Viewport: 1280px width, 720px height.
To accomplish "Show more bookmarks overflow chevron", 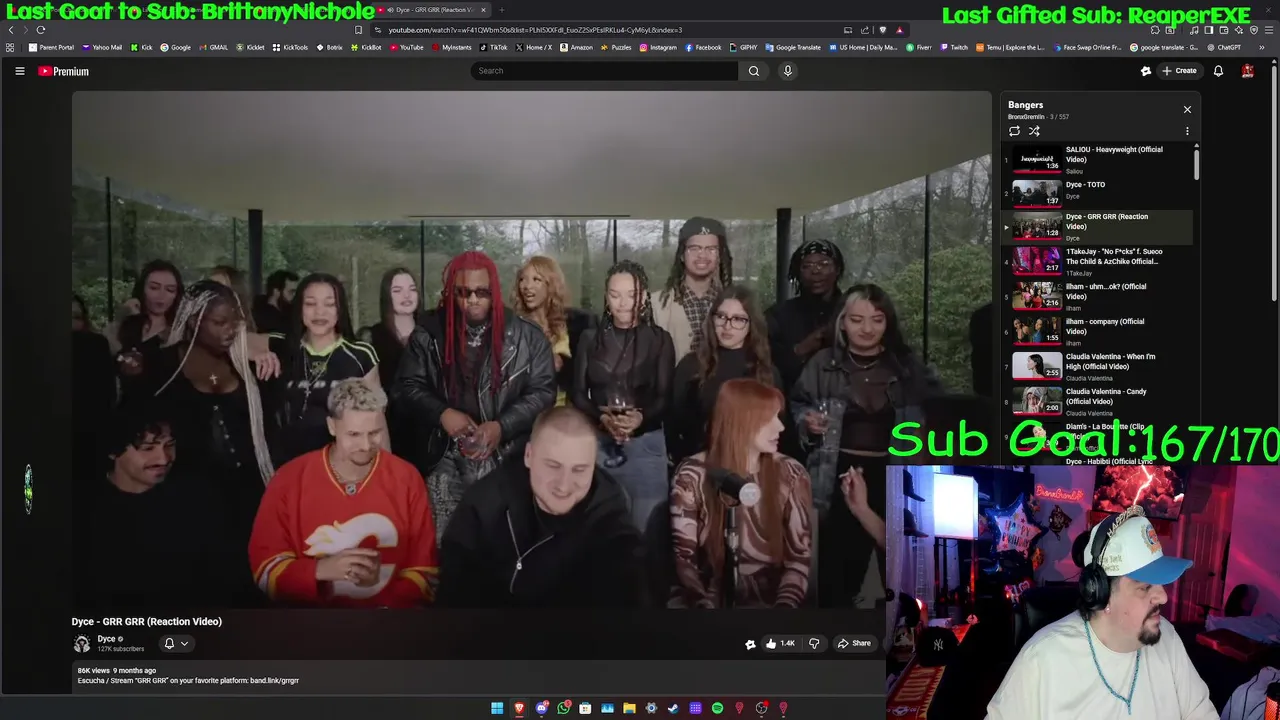I will pyautogui.click(x=1262, y=47).
